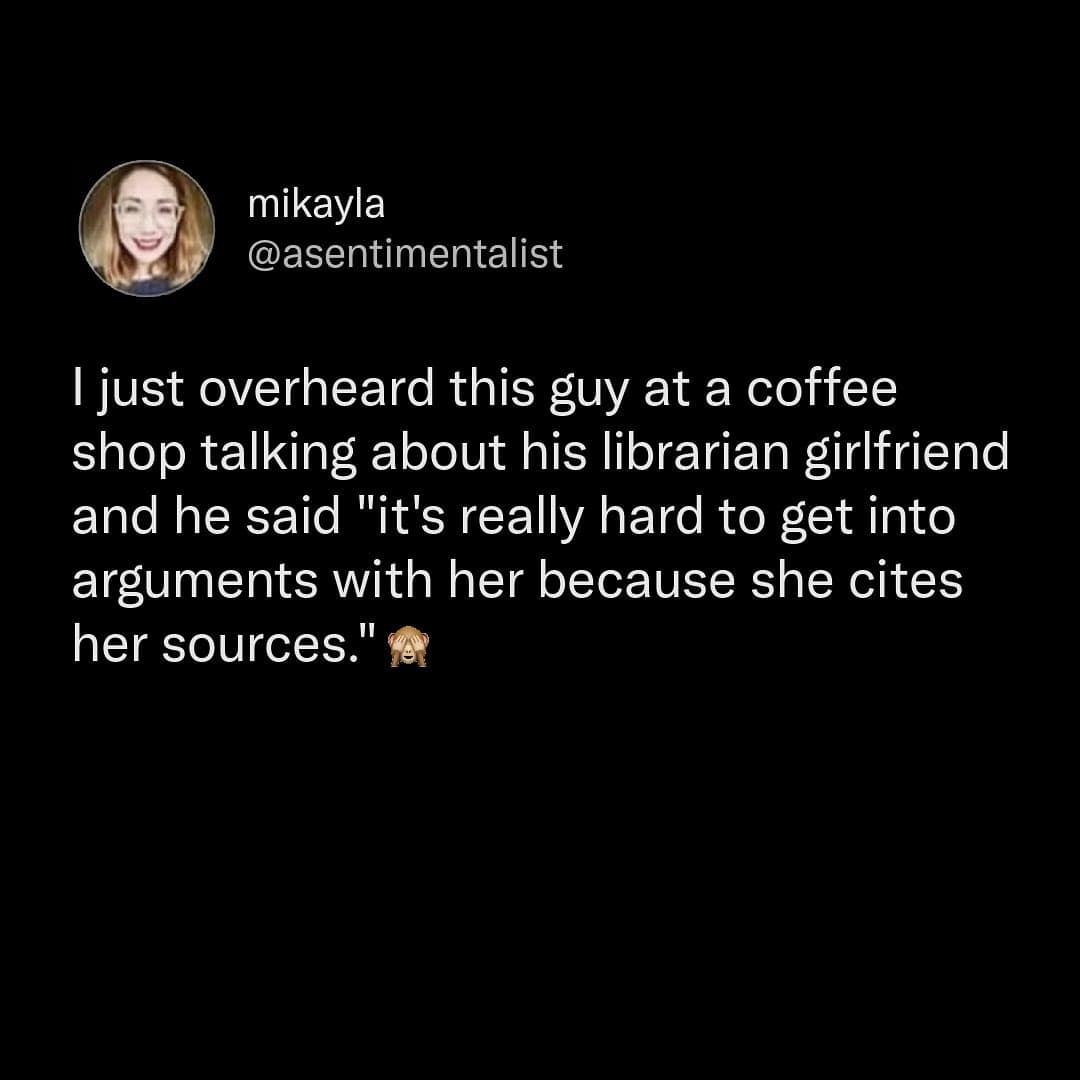Click the see-no-evil monkey emoji
The width and height of the screenshot is (1080, 1080).
(408, 647)
